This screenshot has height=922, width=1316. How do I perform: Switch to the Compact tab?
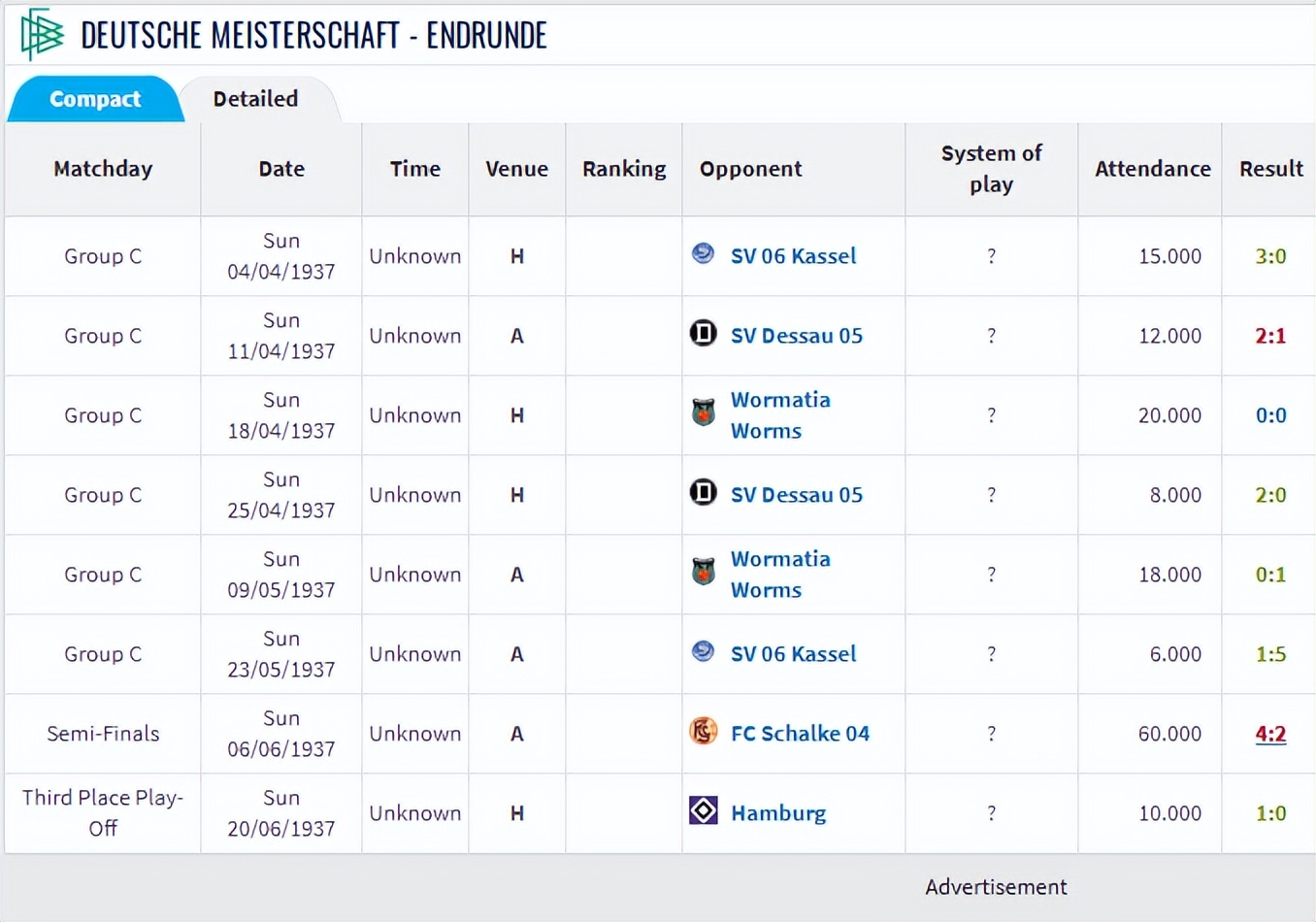click(x=95, y=99)
